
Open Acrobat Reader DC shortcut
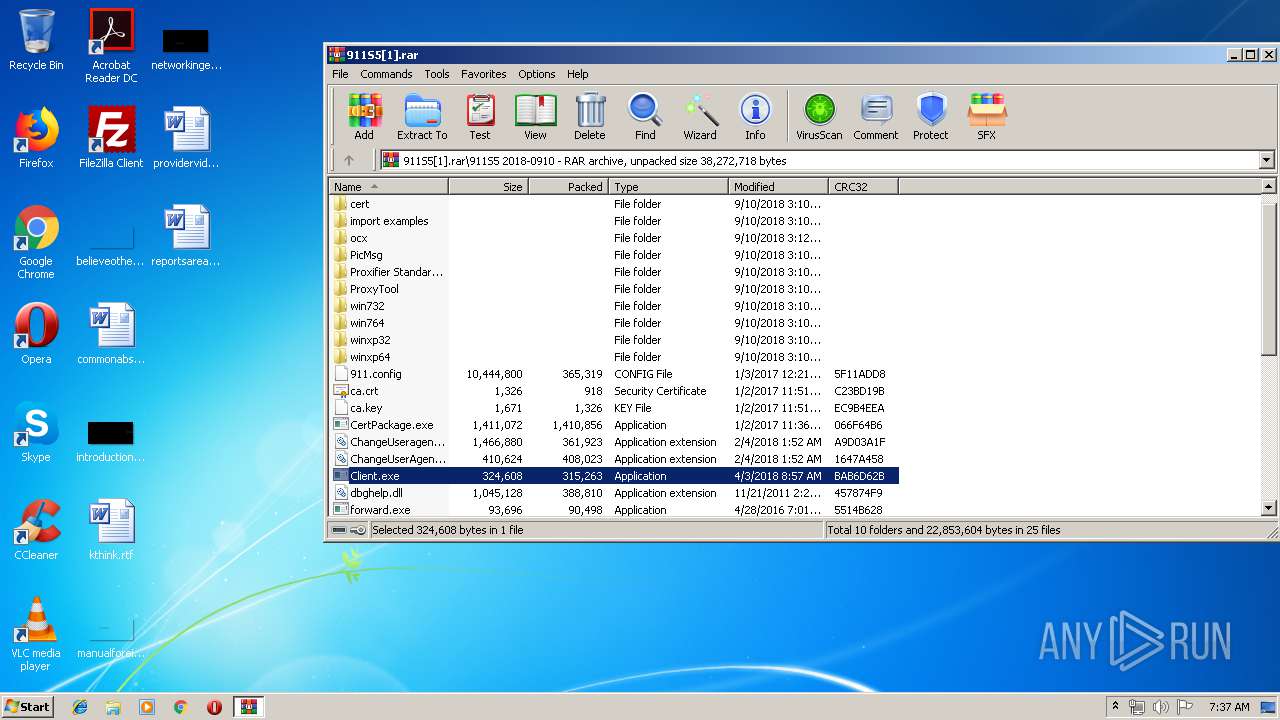(x=111, y=46)
